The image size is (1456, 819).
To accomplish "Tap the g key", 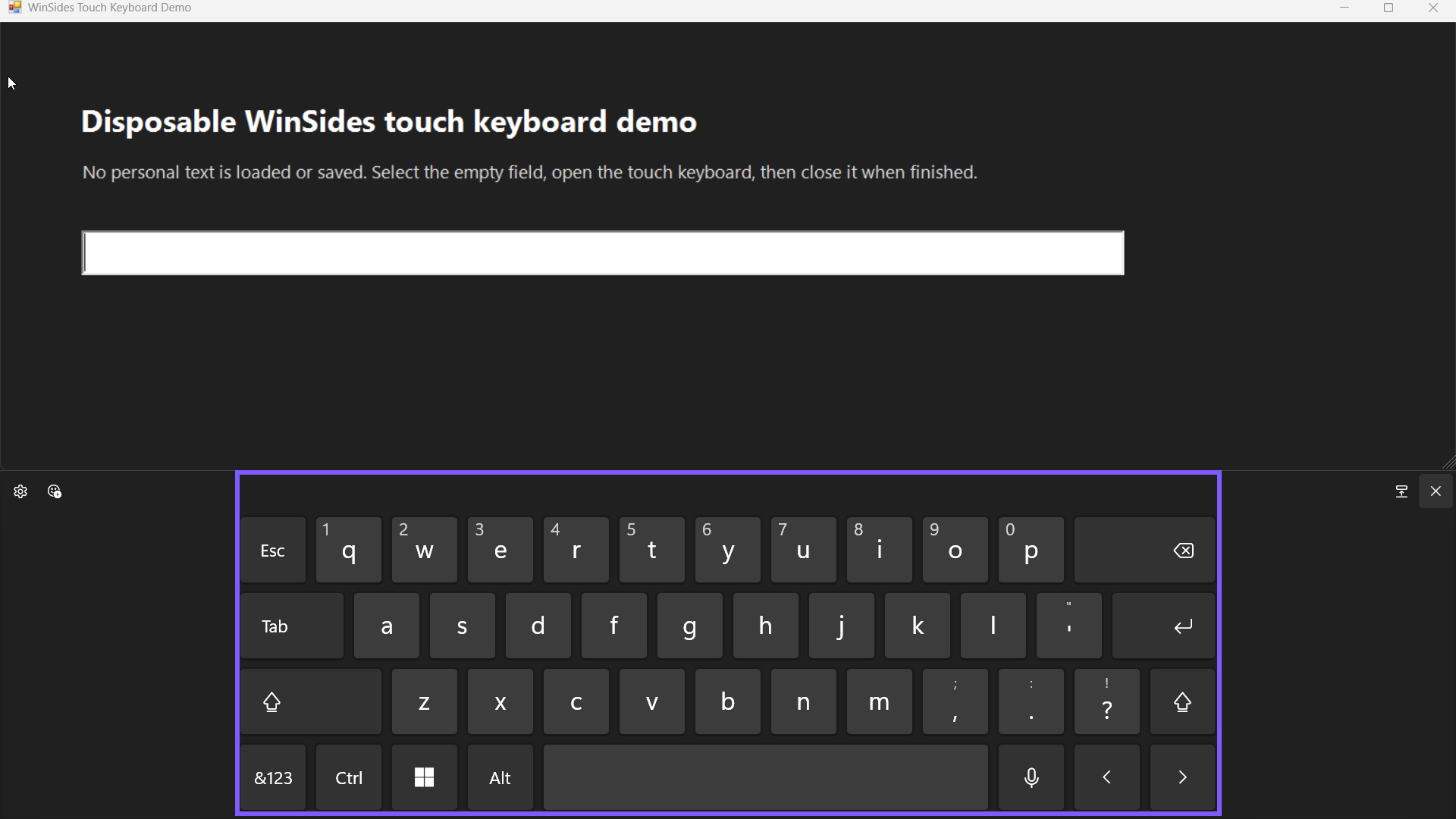I will [x=690, y=626].
